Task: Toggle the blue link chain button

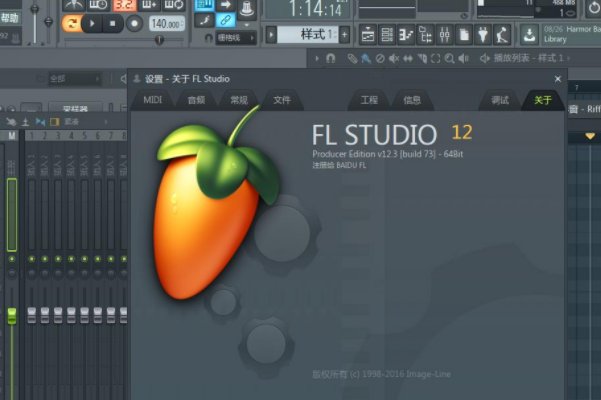Action: (x=226, y=20)
